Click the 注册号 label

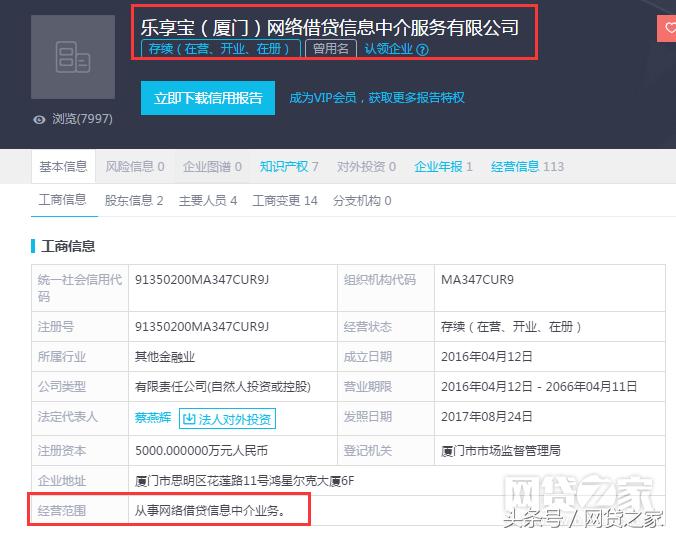click(x=56, y=327)
